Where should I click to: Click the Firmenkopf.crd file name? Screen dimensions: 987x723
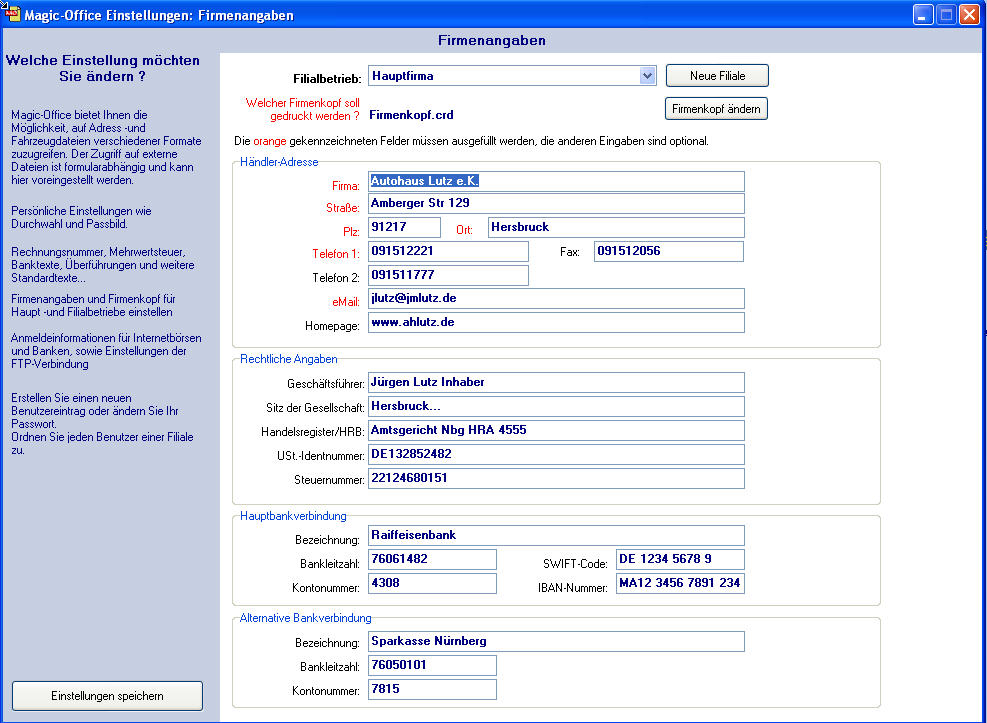pos(411,115)
